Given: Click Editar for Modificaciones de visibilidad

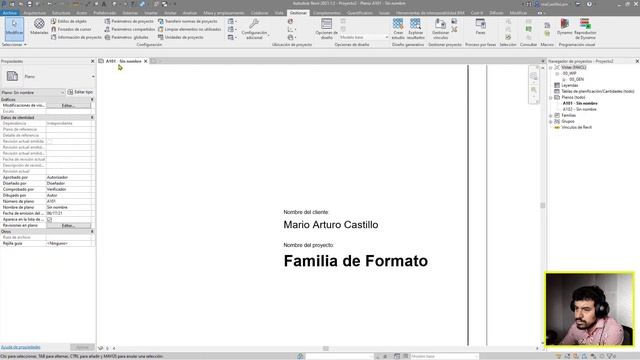Looking at the screenshot, I should click(x=68, y=106).
